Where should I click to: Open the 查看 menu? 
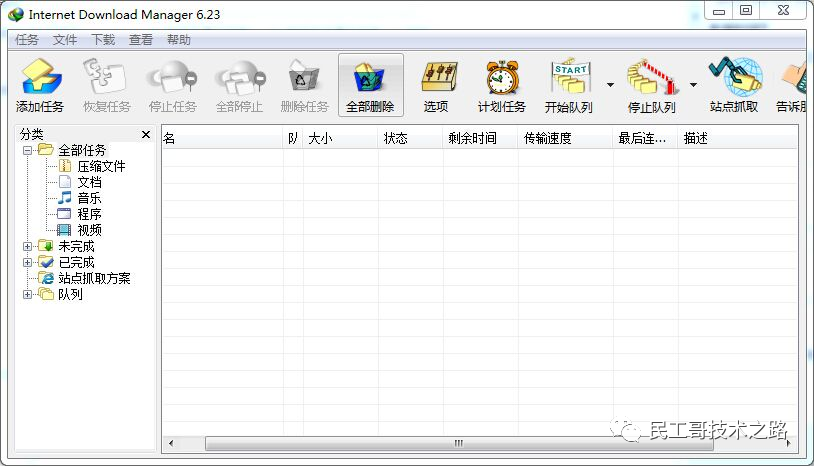141,40
